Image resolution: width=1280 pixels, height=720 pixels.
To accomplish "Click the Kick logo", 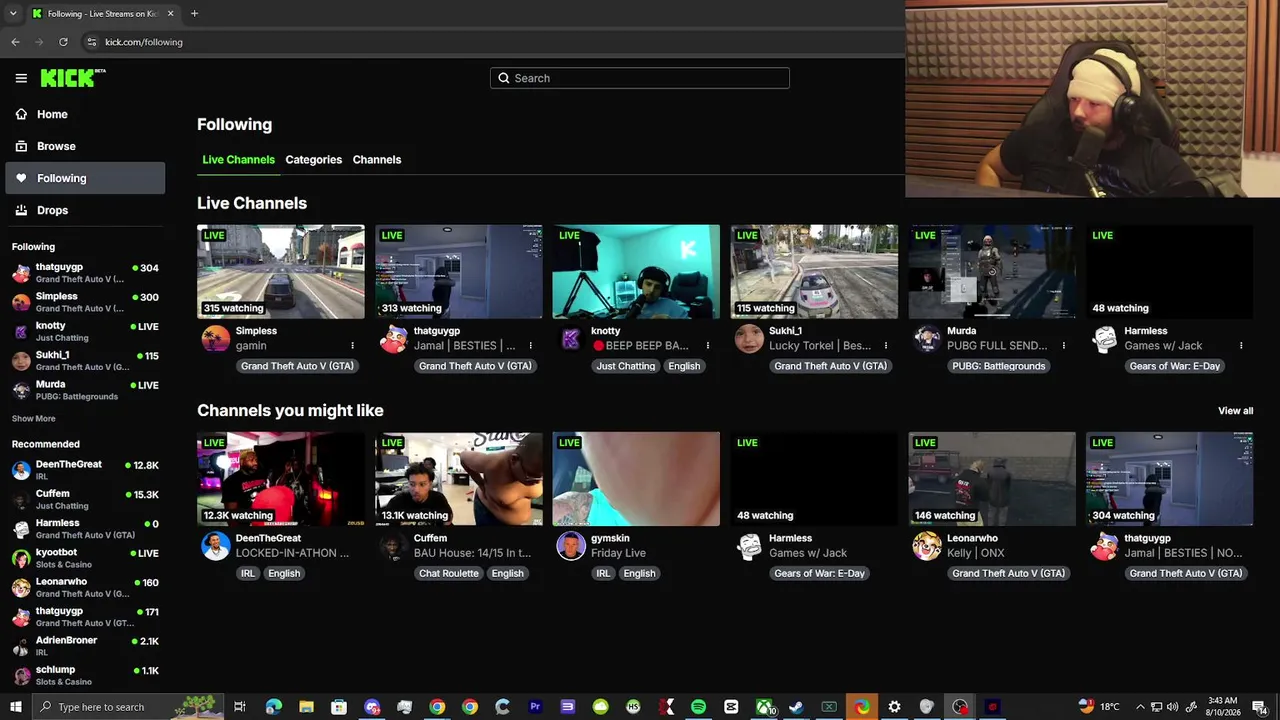I will [x=73, y=78].
